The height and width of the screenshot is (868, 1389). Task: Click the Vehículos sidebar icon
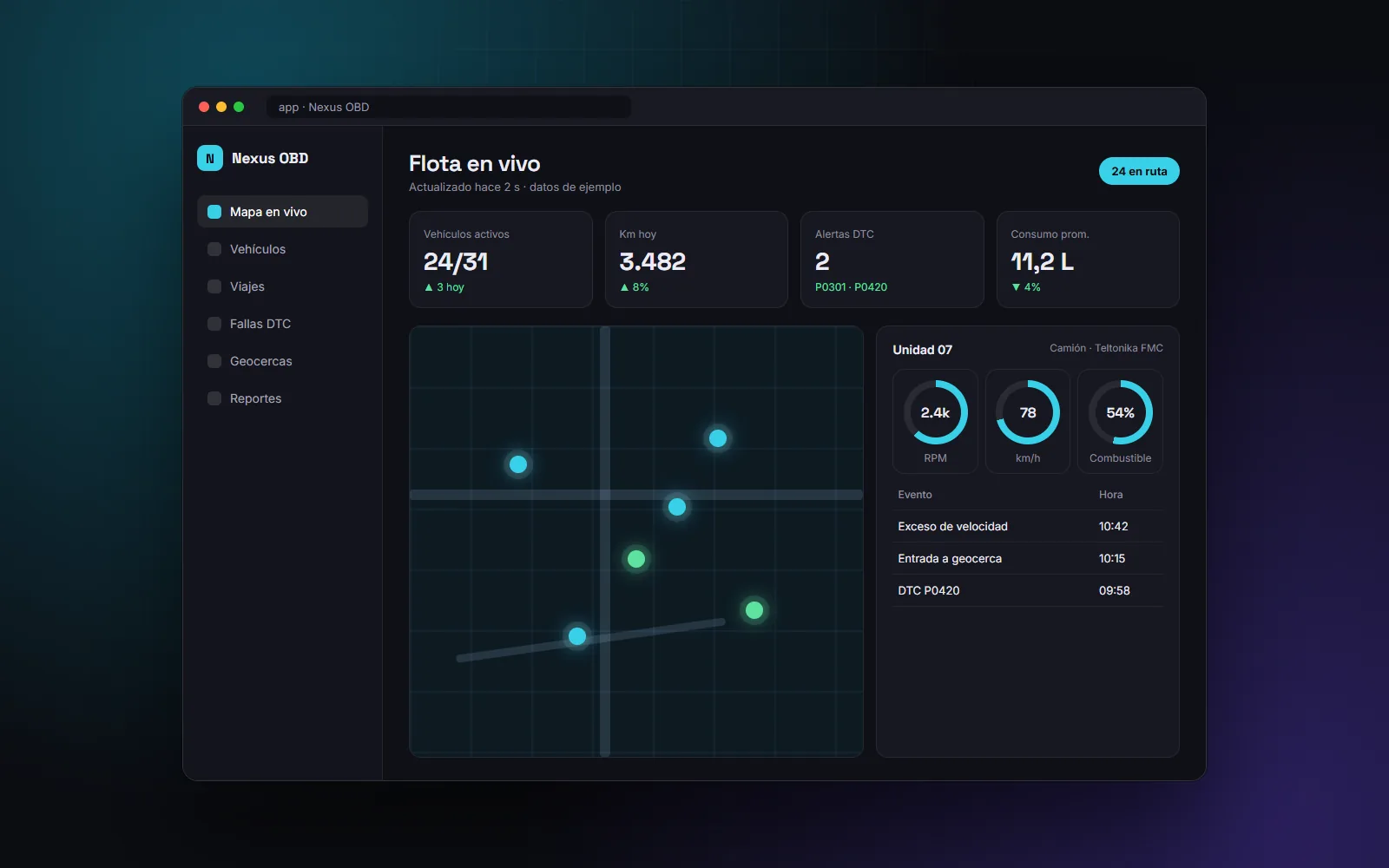[214, 249]
